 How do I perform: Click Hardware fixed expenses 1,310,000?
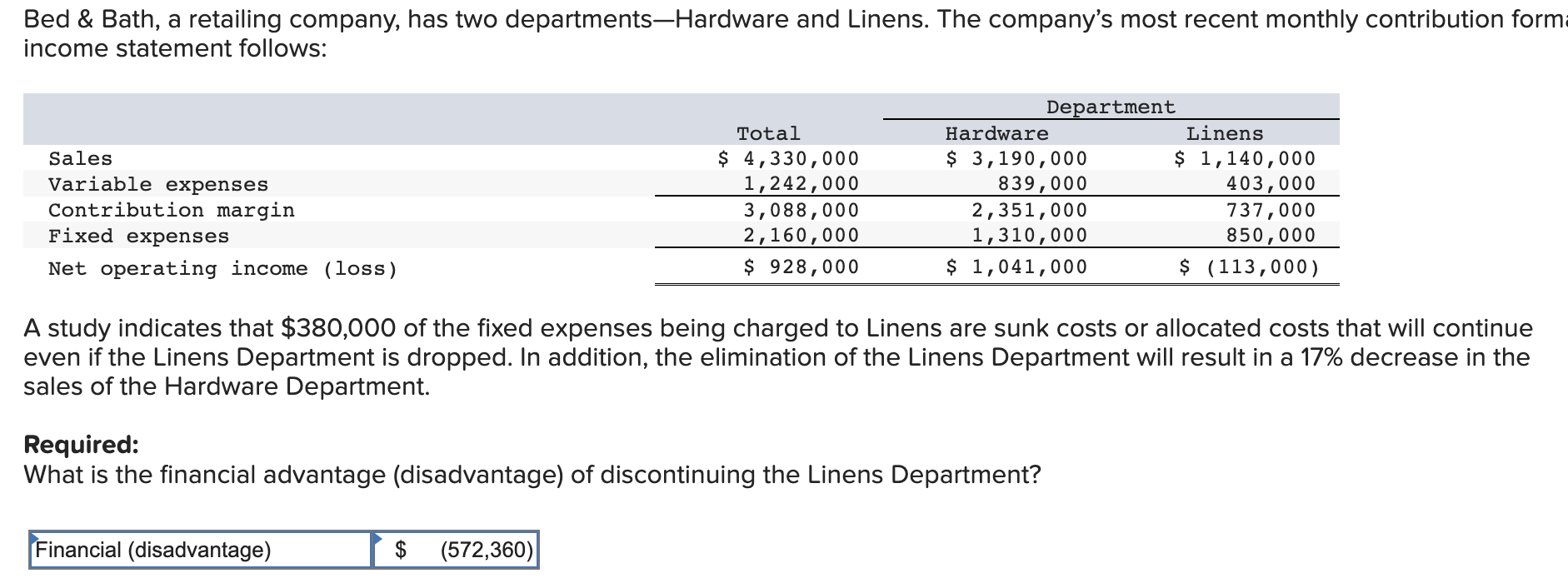point(1029,235)
